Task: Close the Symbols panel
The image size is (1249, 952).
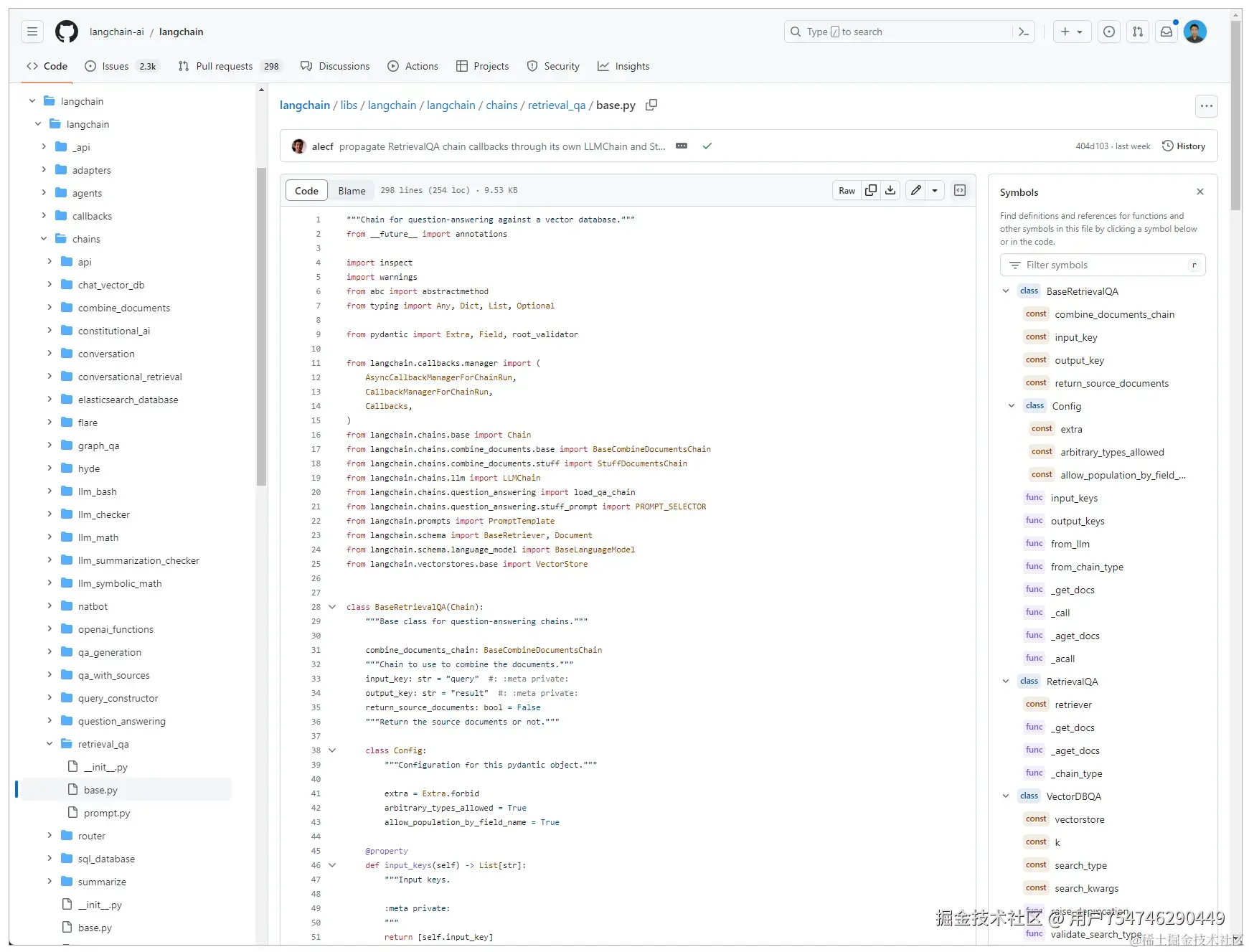Action: click(x=1200, y=192)
